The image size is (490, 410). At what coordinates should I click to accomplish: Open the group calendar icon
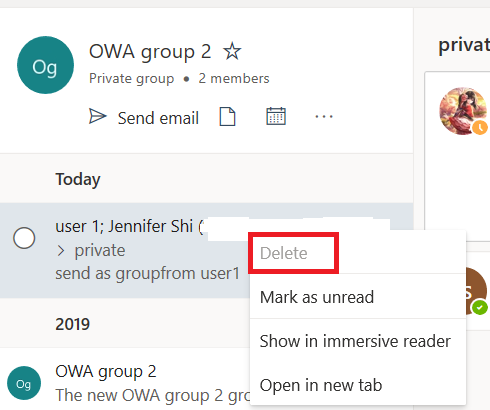pos(276,116)
